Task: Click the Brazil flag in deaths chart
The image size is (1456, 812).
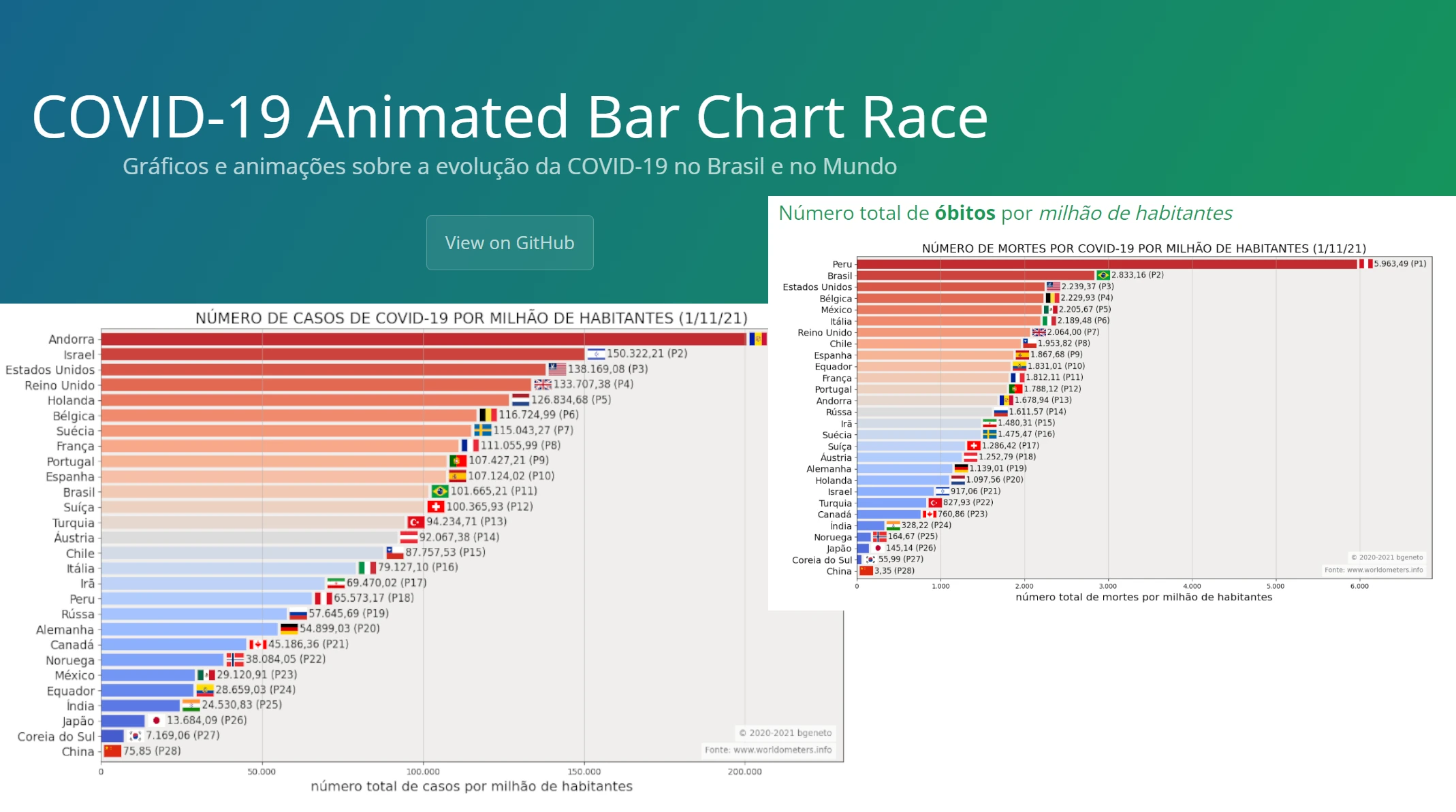Action: tap(1103, 275)
